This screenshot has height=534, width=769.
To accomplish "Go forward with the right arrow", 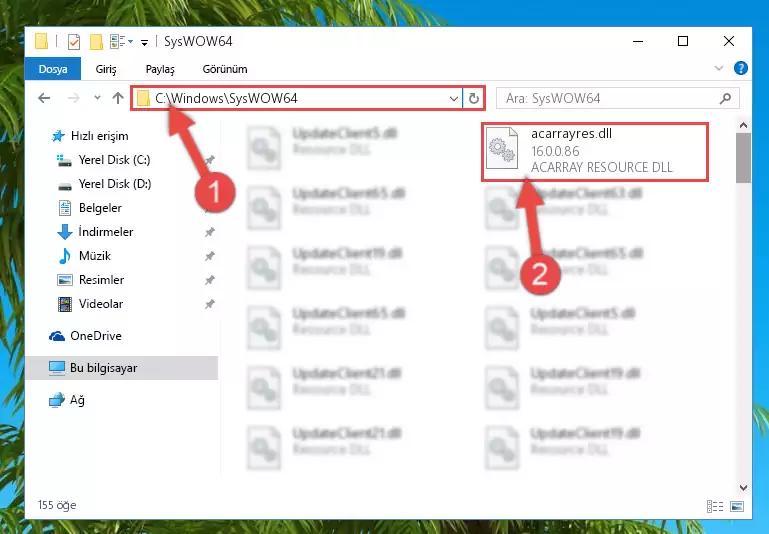I will click(74, 98).
